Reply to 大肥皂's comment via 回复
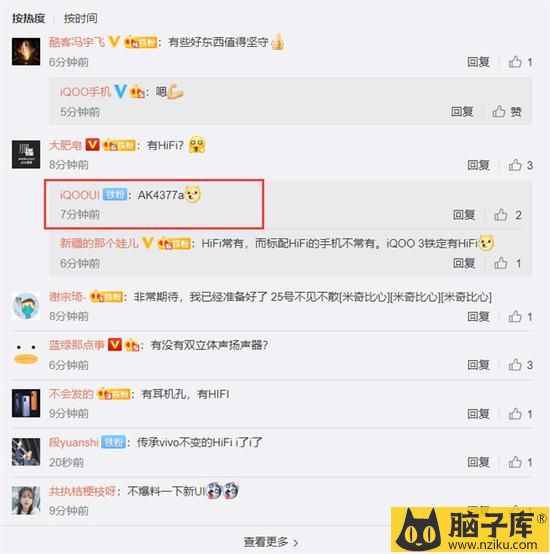This screenshot has width=550, height=554. tap(478, 165)
